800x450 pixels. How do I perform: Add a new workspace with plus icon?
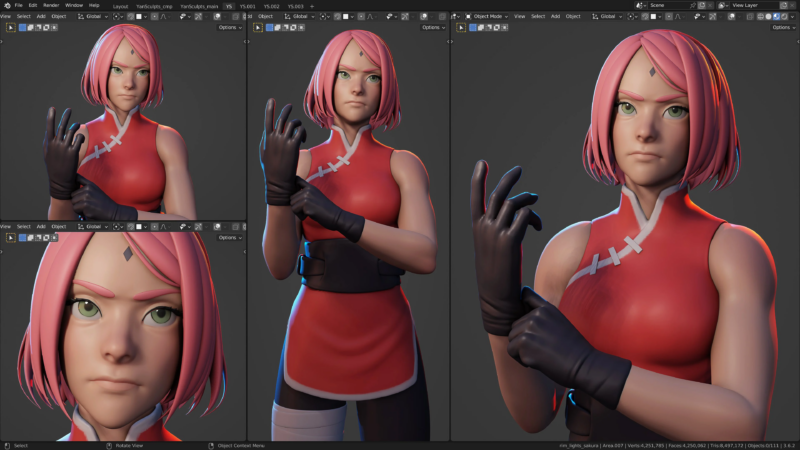(312, 6)
